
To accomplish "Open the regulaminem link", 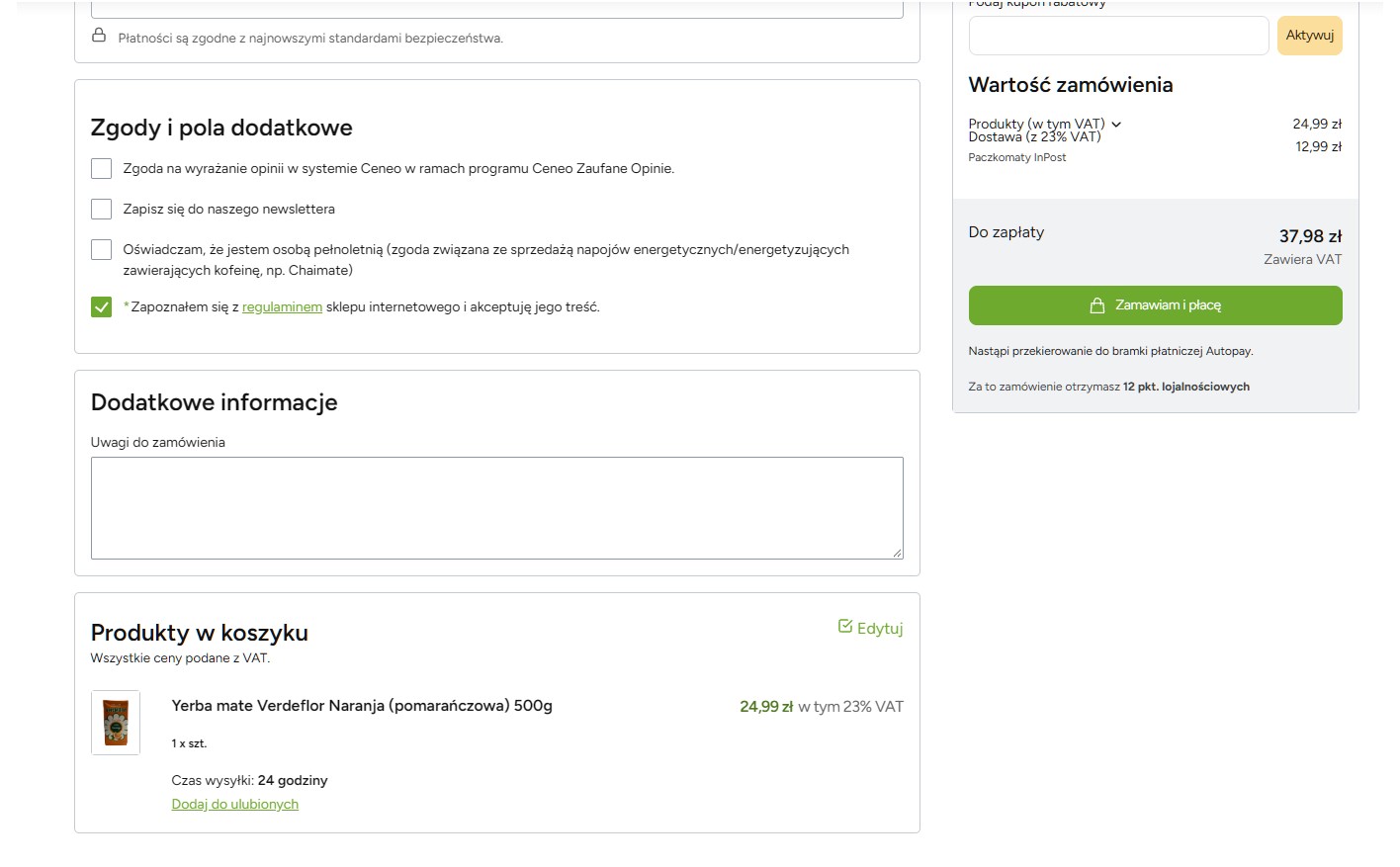I will 282,307.
